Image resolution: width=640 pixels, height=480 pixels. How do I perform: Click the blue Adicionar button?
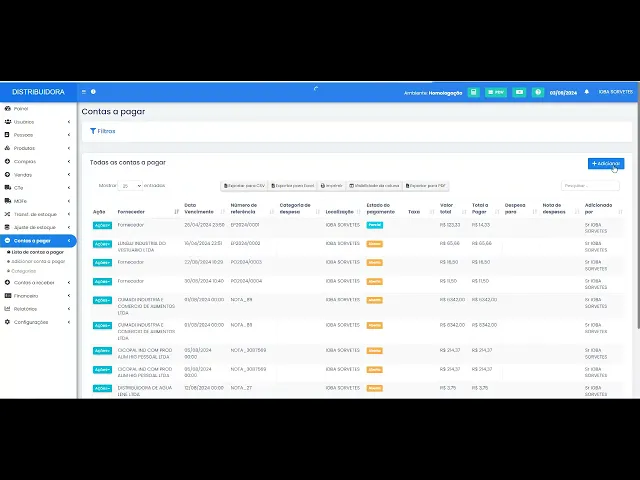606,163
